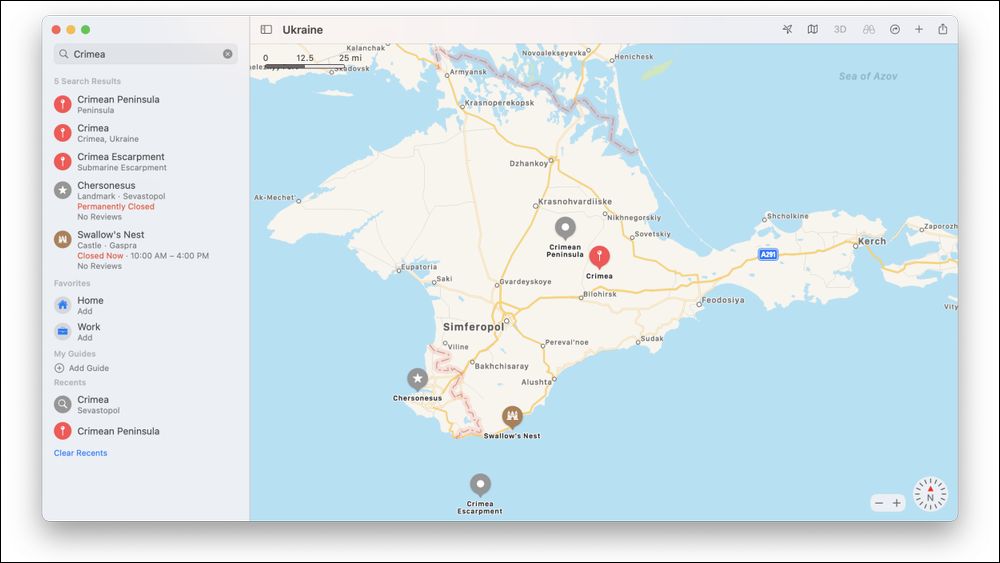Image resolution: width=1000 pixels, height=563 pixels.
Task: Click the Simferopol city label
Action: pos(473,326)
